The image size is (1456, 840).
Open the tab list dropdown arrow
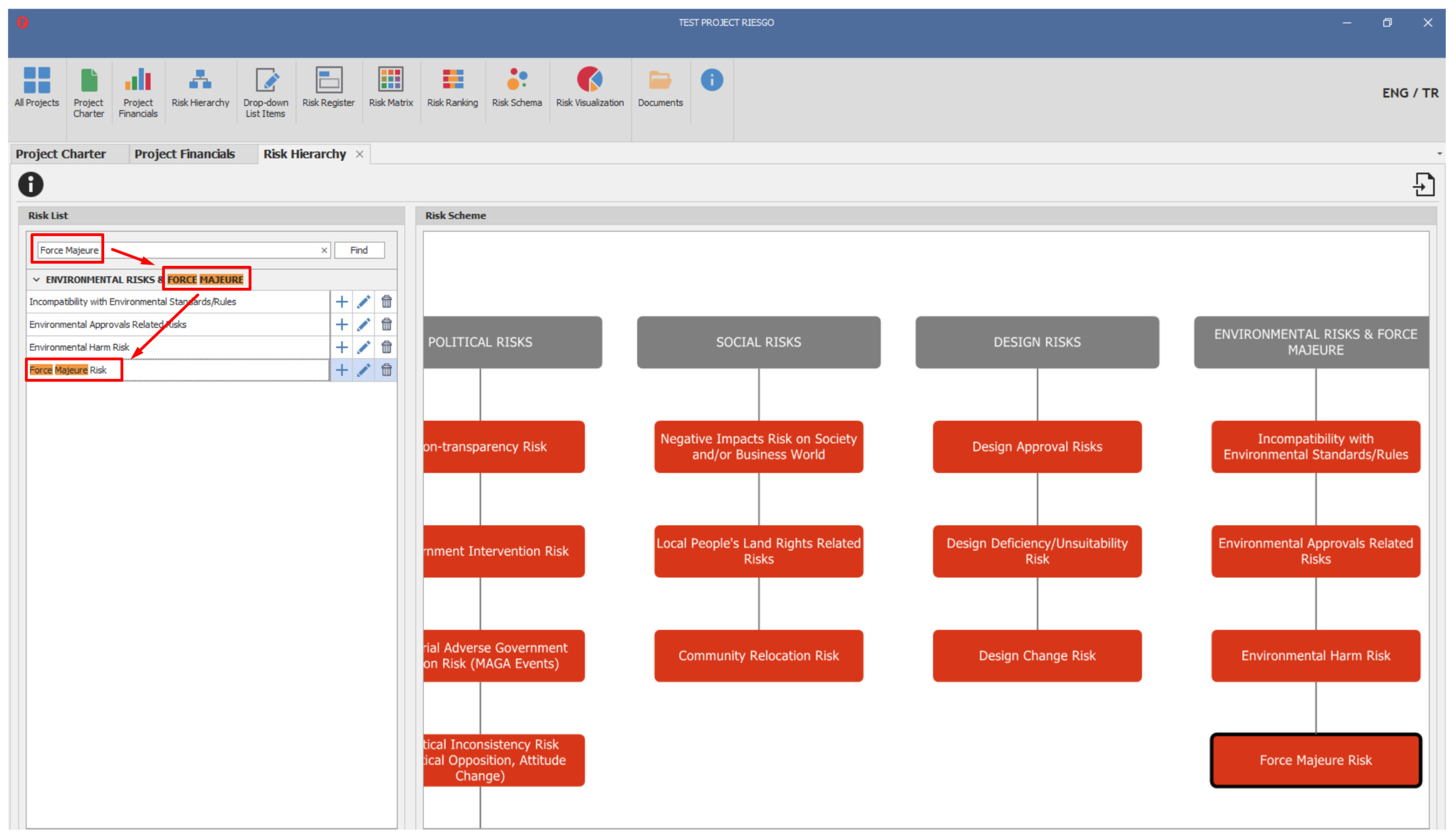[1439, 154]
